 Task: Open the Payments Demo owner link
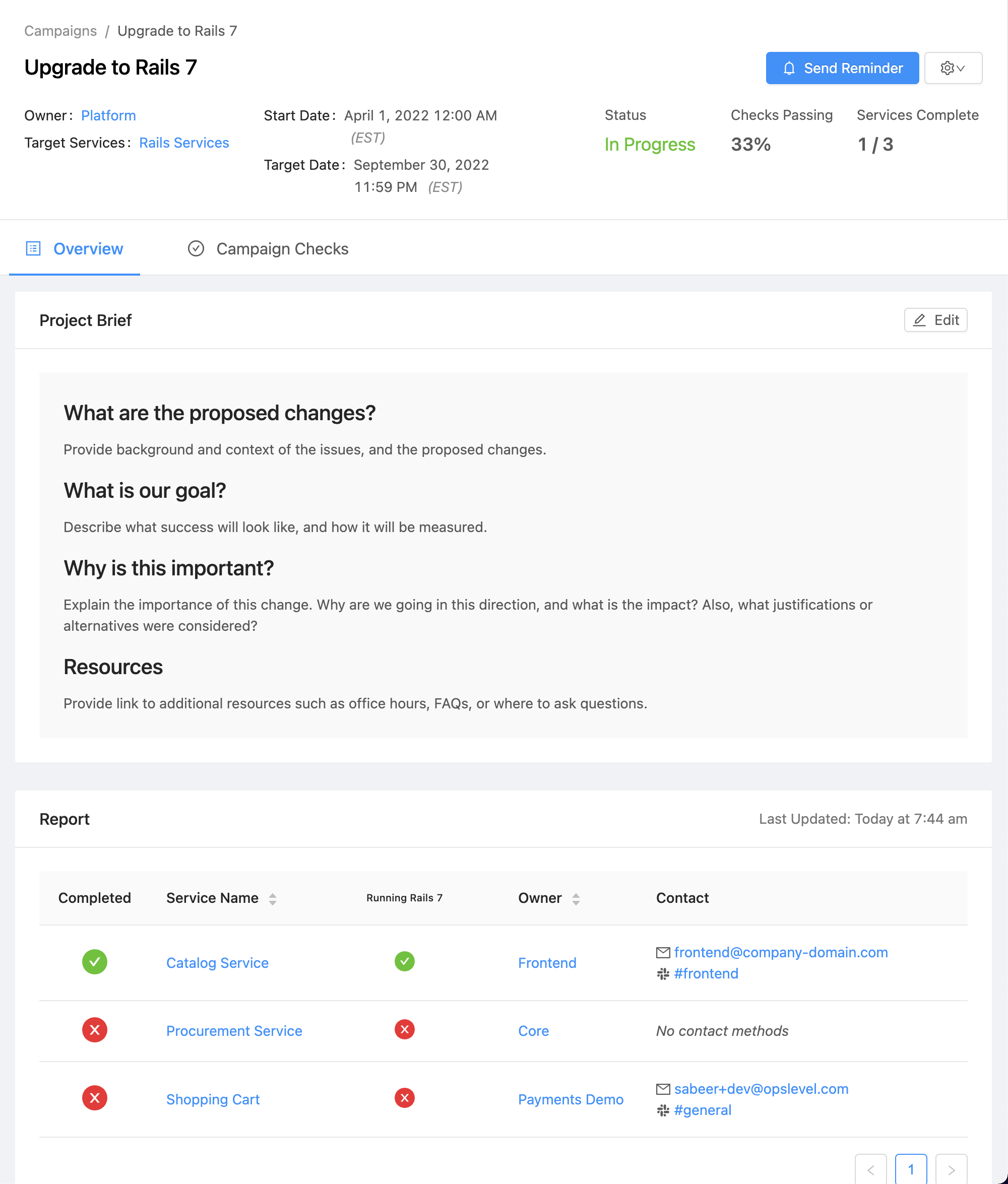(x=571, y=1099)
